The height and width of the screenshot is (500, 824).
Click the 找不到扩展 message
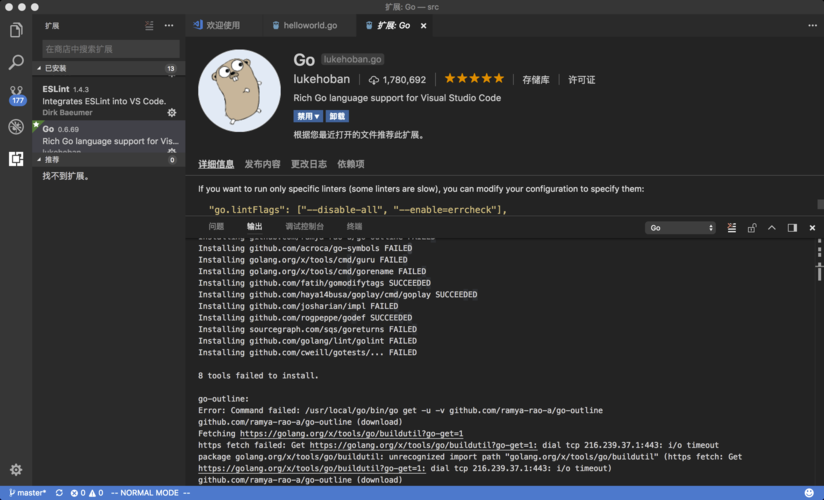tap(66, 176)
